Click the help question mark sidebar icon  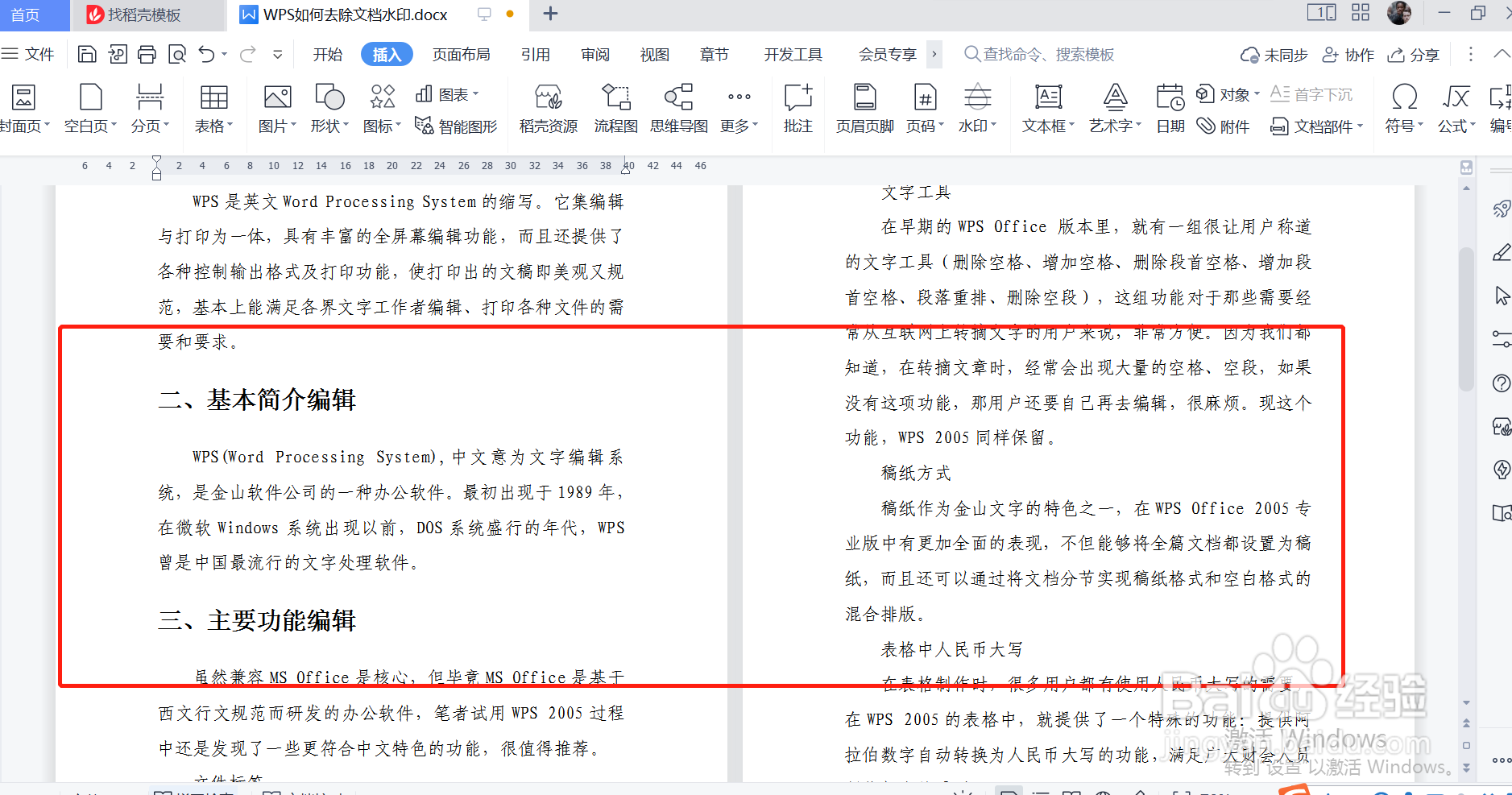[1502, 383]
